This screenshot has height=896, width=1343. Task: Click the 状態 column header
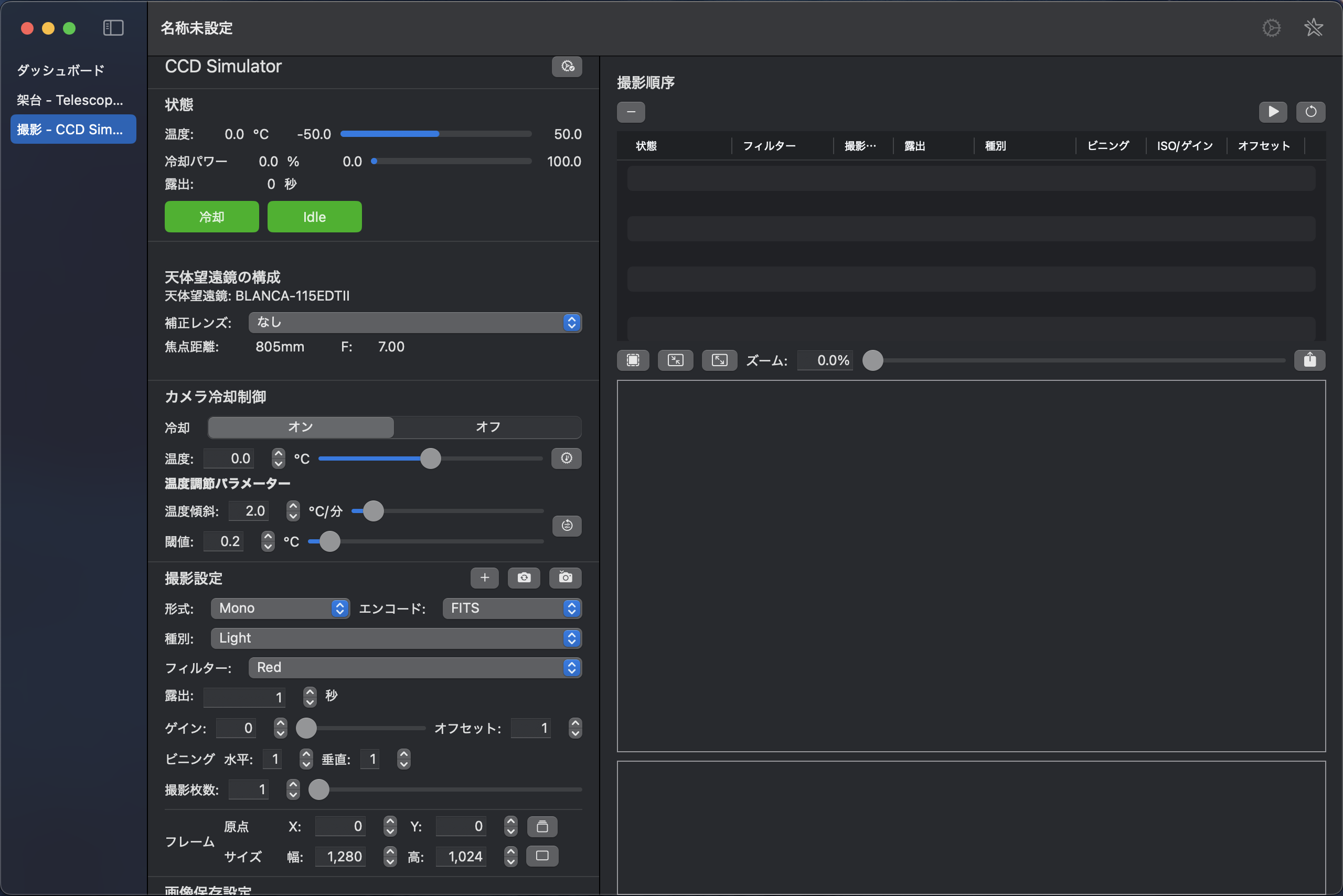point(646,146)
